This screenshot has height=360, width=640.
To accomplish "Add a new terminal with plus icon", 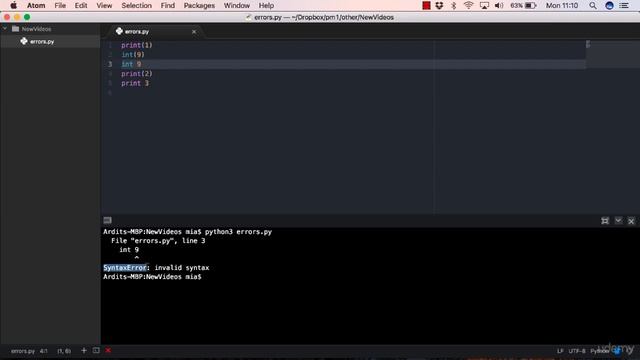I will (84, 350).
